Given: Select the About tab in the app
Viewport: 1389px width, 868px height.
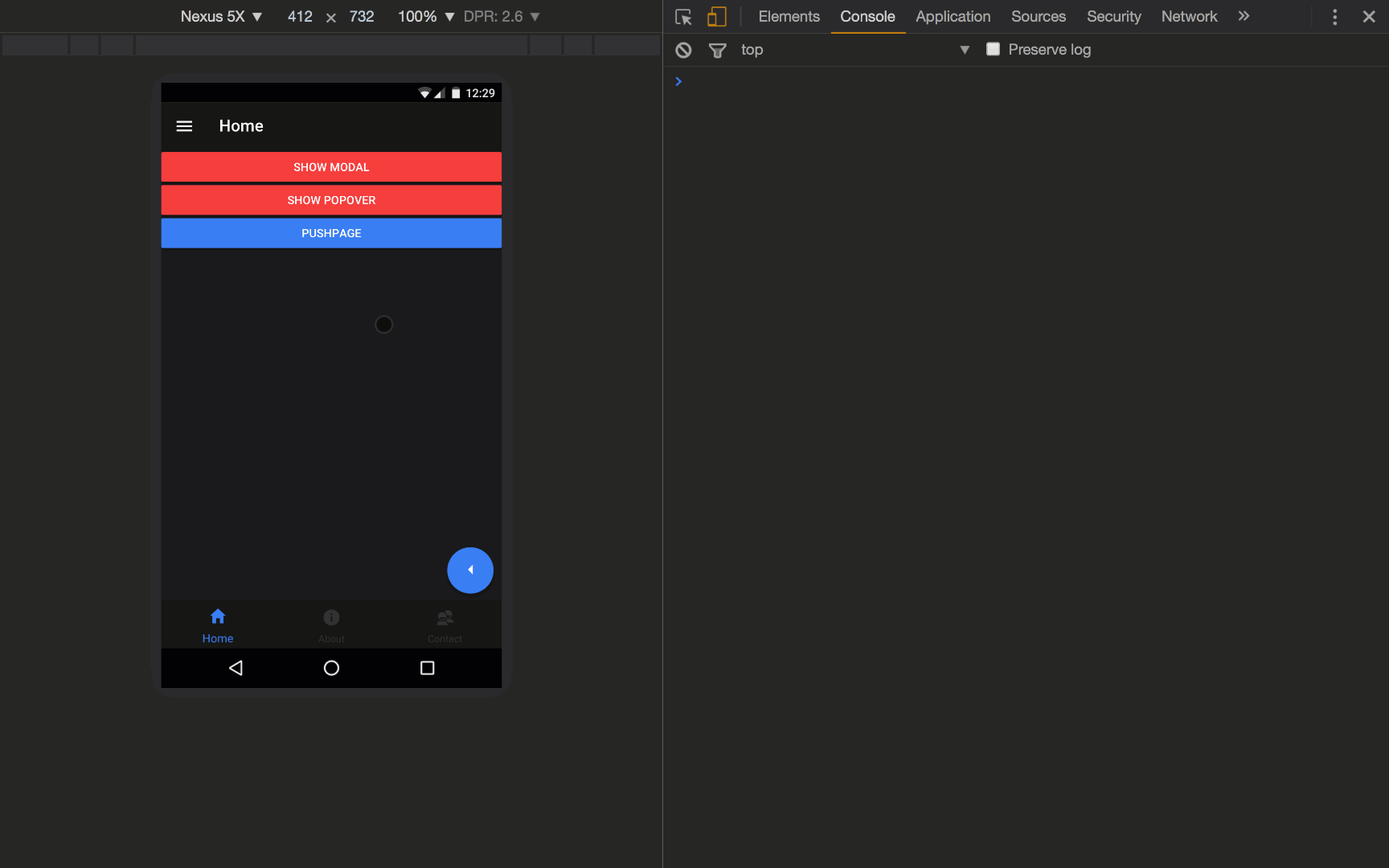Looking at the screenshot, I should 331,625.
